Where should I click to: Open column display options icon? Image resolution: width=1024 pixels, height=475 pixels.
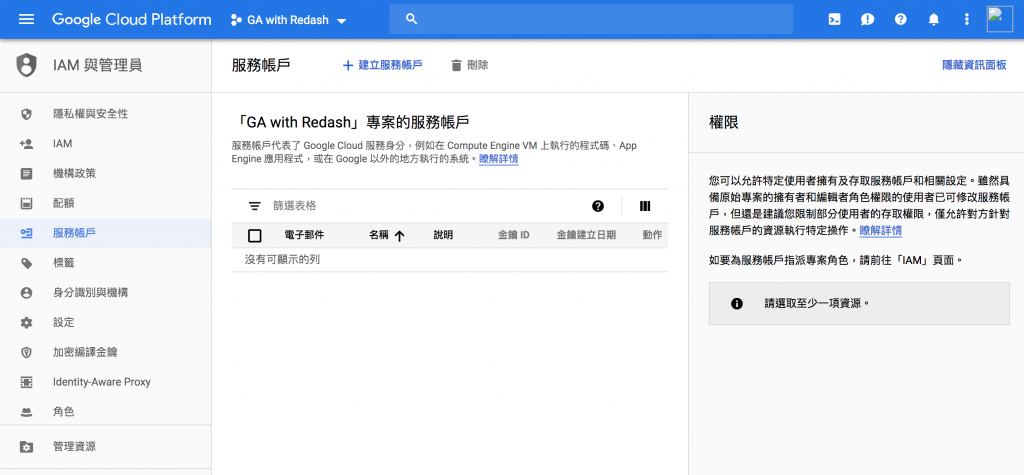(645, 206)
